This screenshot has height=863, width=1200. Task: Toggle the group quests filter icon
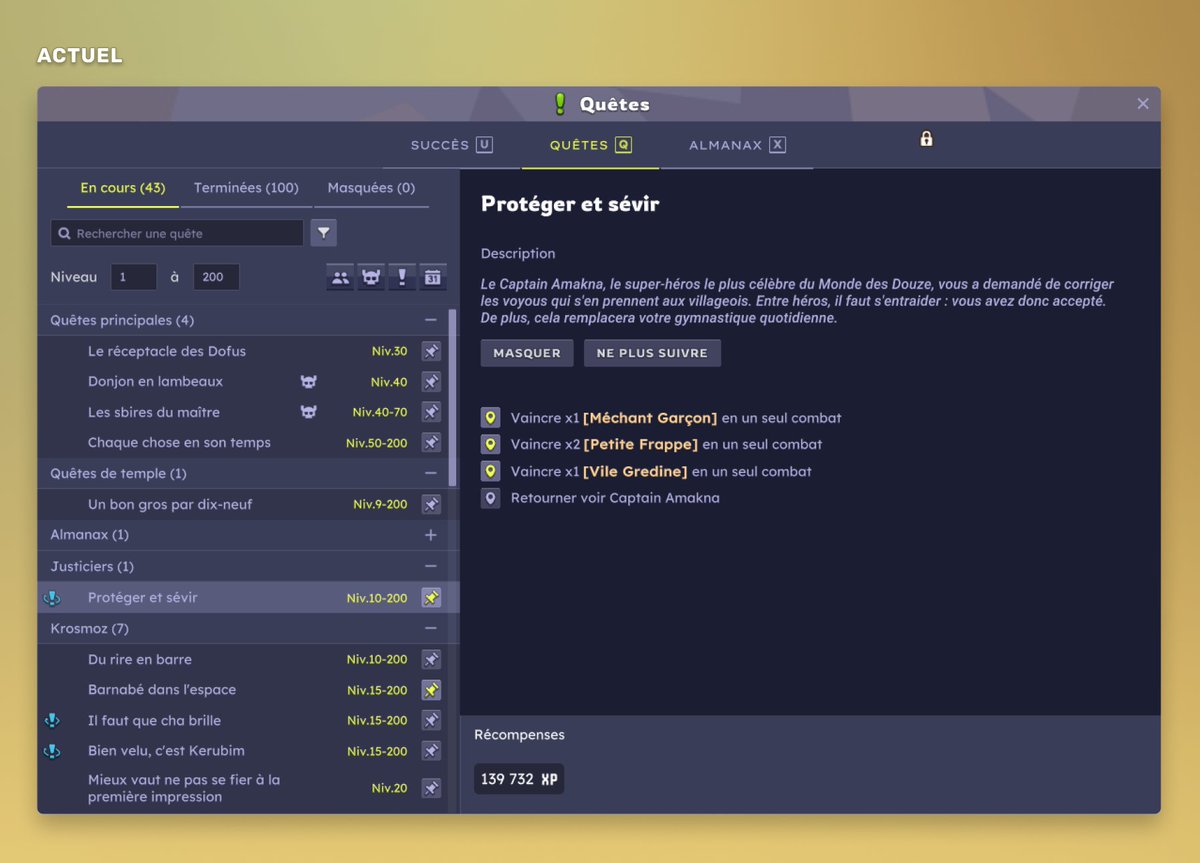pos(341,278)
